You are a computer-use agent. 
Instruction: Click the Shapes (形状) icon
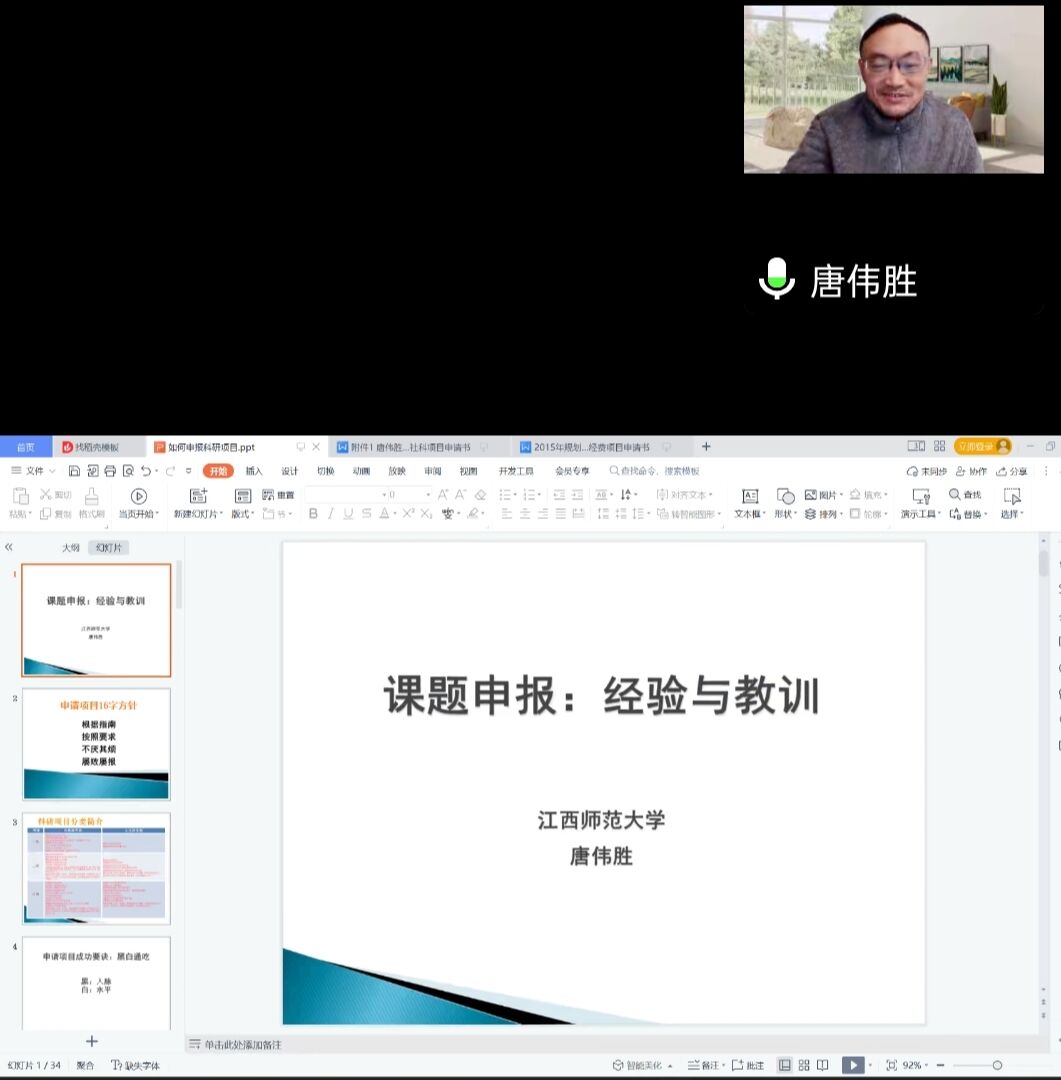pyautogui.click(x=785, y=496)
